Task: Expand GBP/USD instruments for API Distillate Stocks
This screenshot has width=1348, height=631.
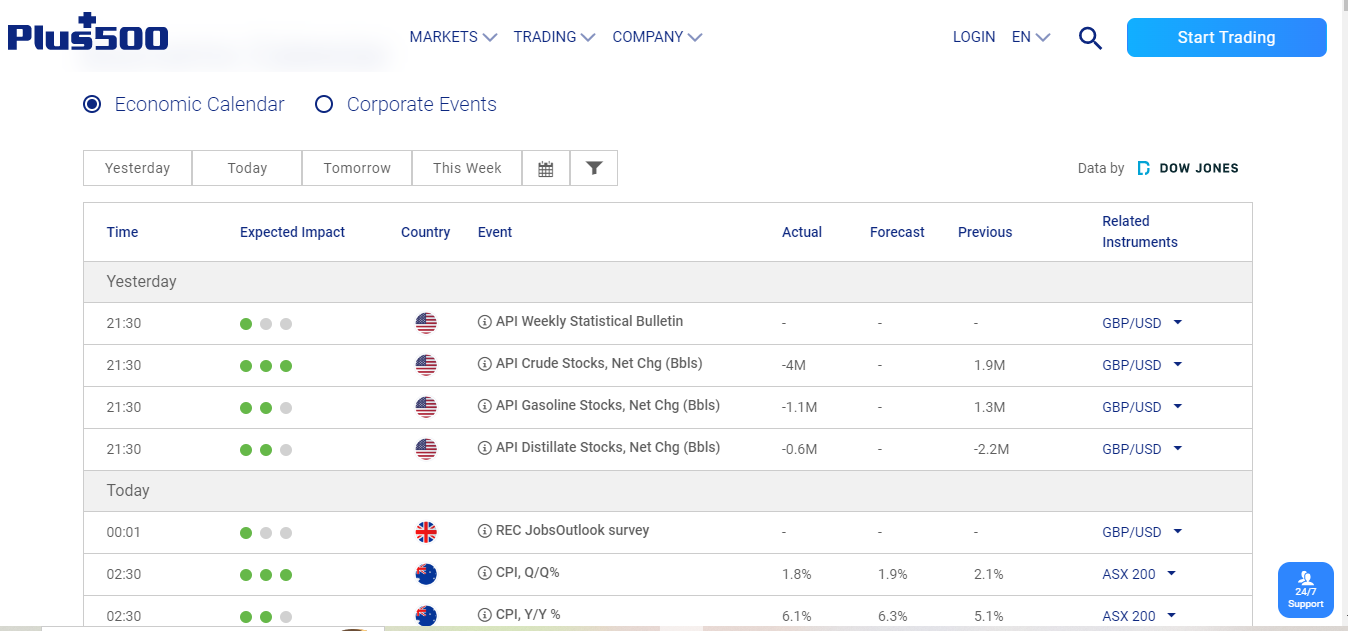Action: coord(1142,449)
